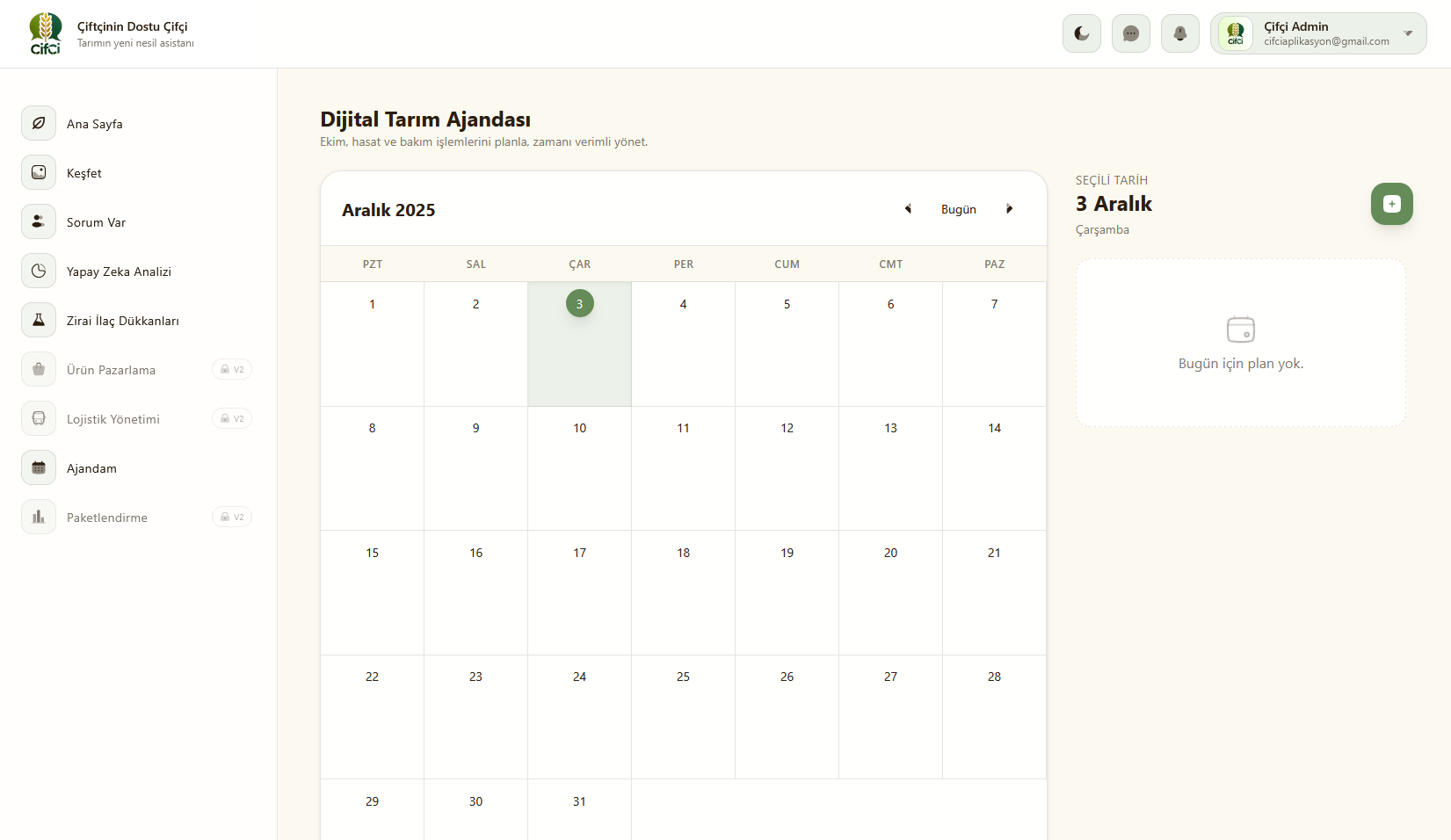Select December 3 highlighted date
Viewport: 1451px width, 840px height.
pos(579,304)
